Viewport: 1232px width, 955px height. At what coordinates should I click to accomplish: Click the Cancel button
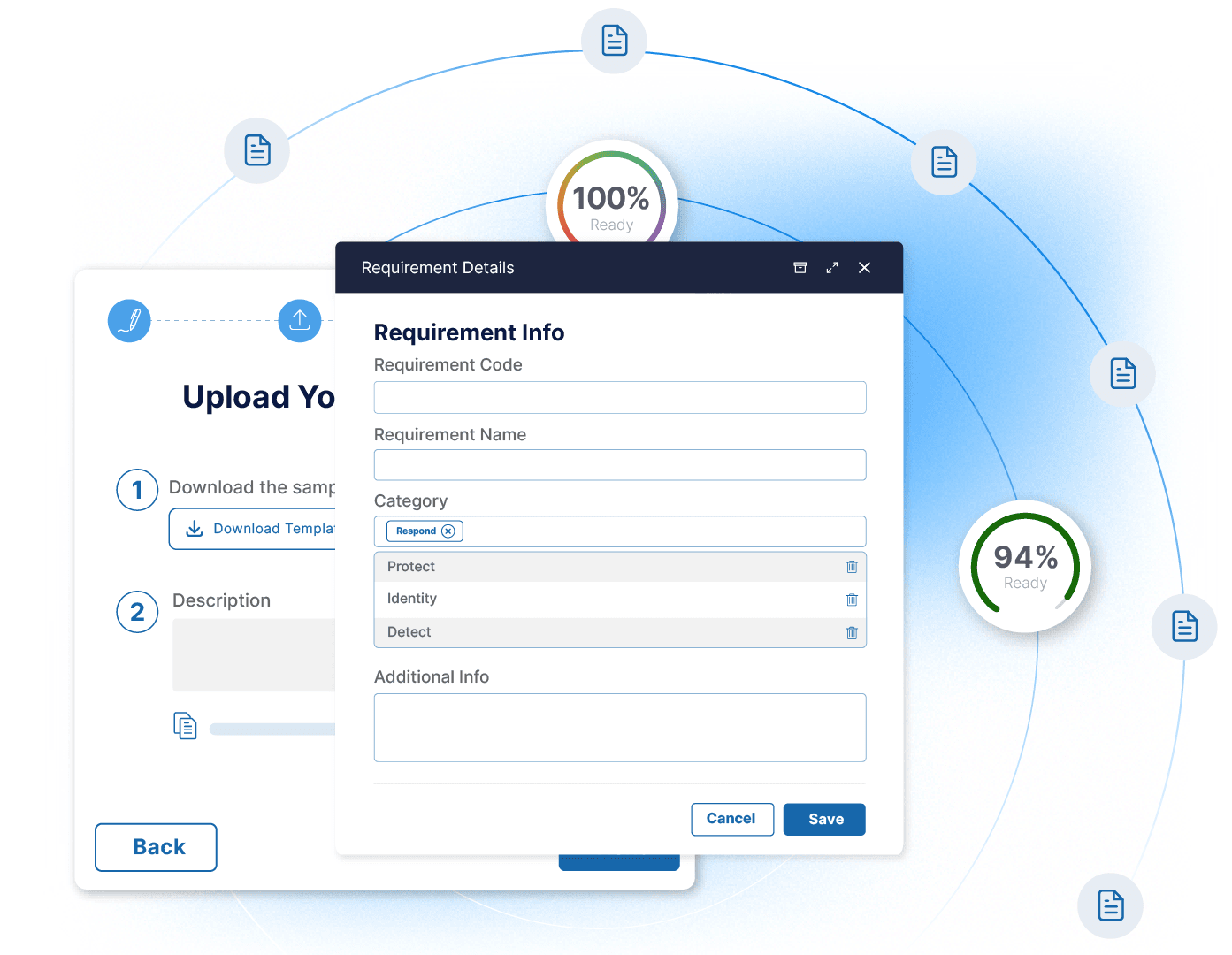[x=731, y=819]
